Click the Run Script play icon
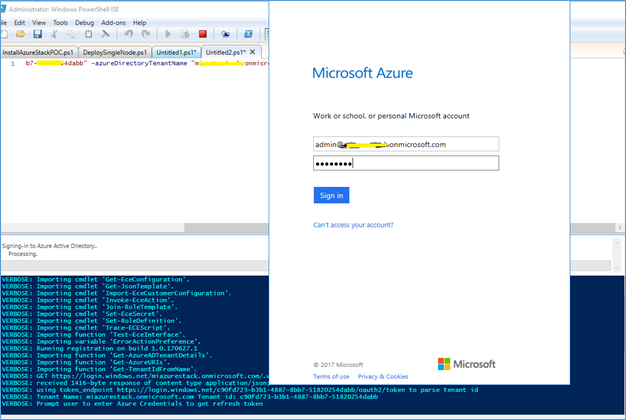Image resolution: width=626 pixels, height=420 pixels. [168, 34]
